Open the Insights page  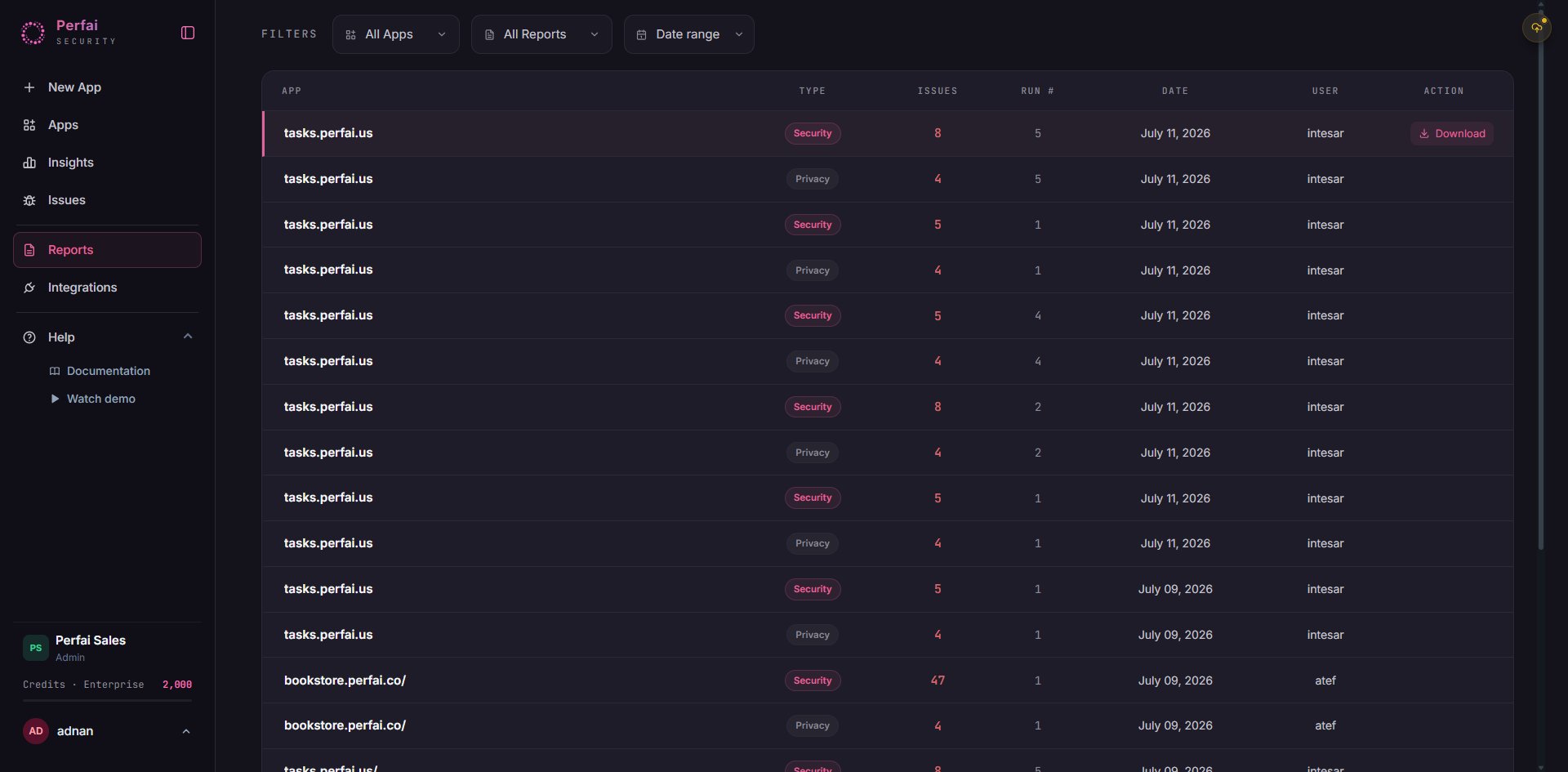pyautogui.click(x=107, y=163)
